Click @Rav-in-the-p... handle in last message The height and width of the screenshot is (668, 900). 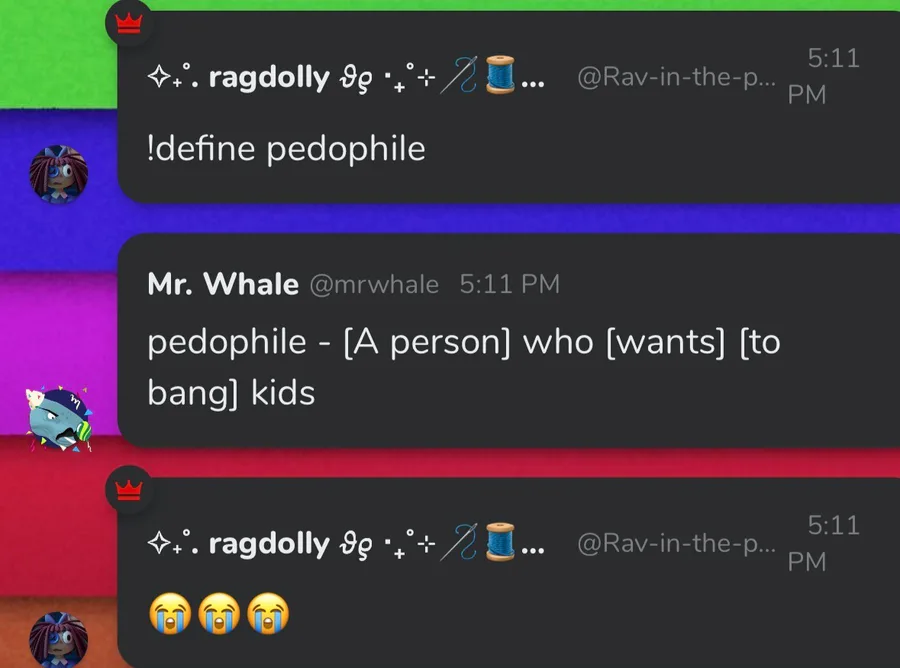point(676,543)
